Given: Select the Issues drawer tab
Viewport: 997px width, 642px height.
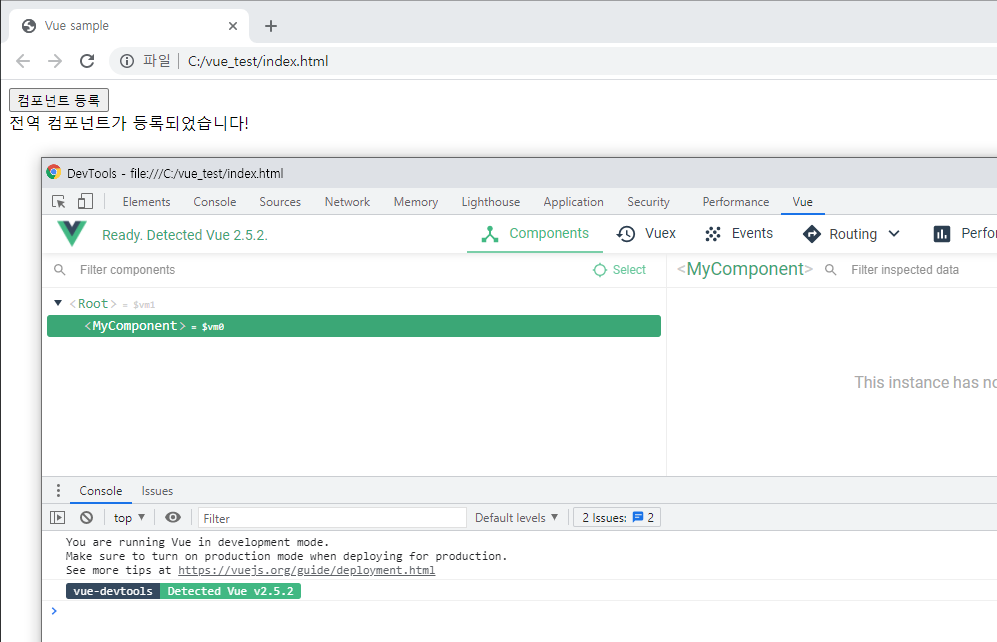Looking at the screenshot, I should [157, 491].
